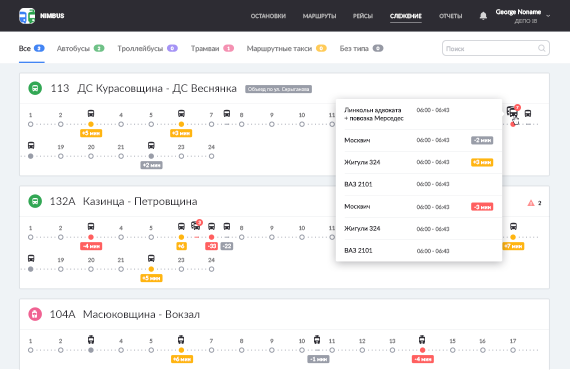Select Жигули 324 row with +3 мин badge
The image size is (570, 370).
pos(419,162)
